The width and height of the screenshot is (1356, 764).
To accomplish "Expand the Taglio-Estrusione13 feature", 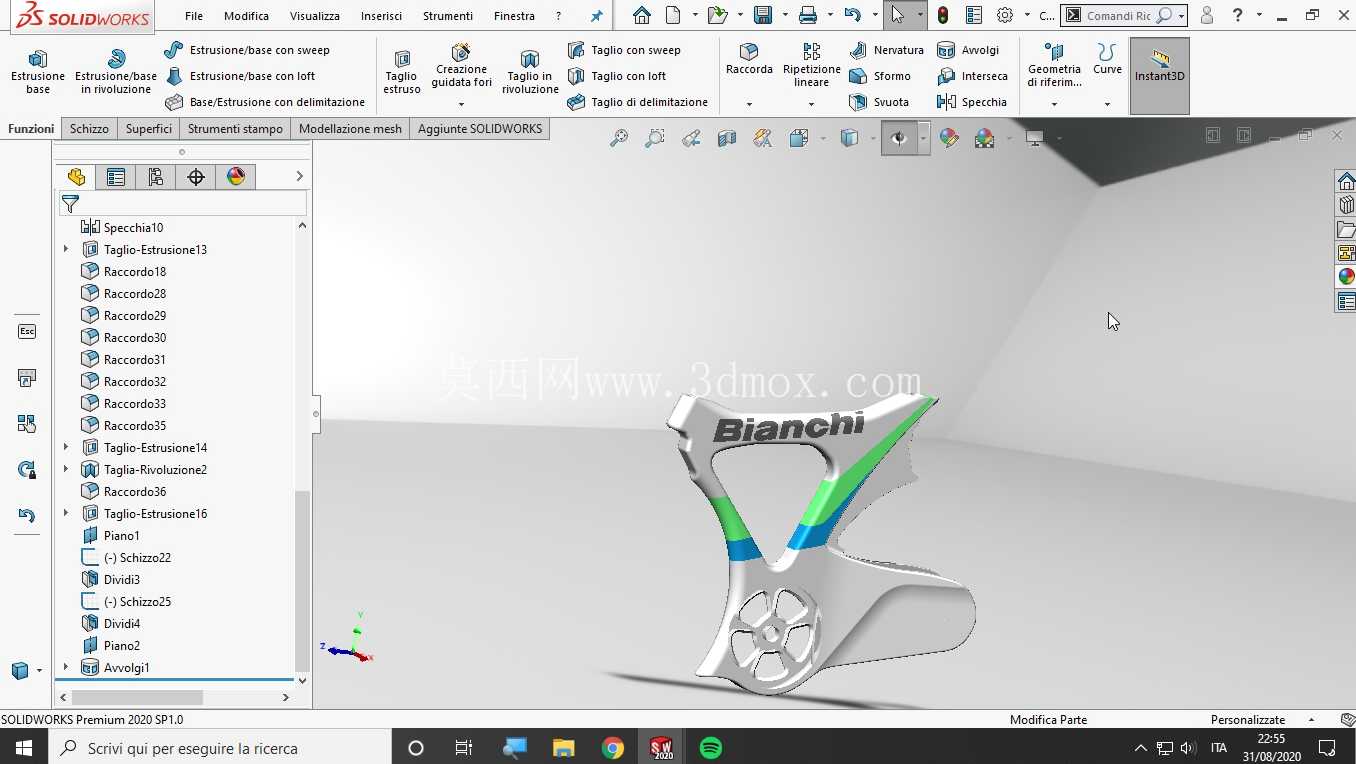I will click(x=66, y=250).
